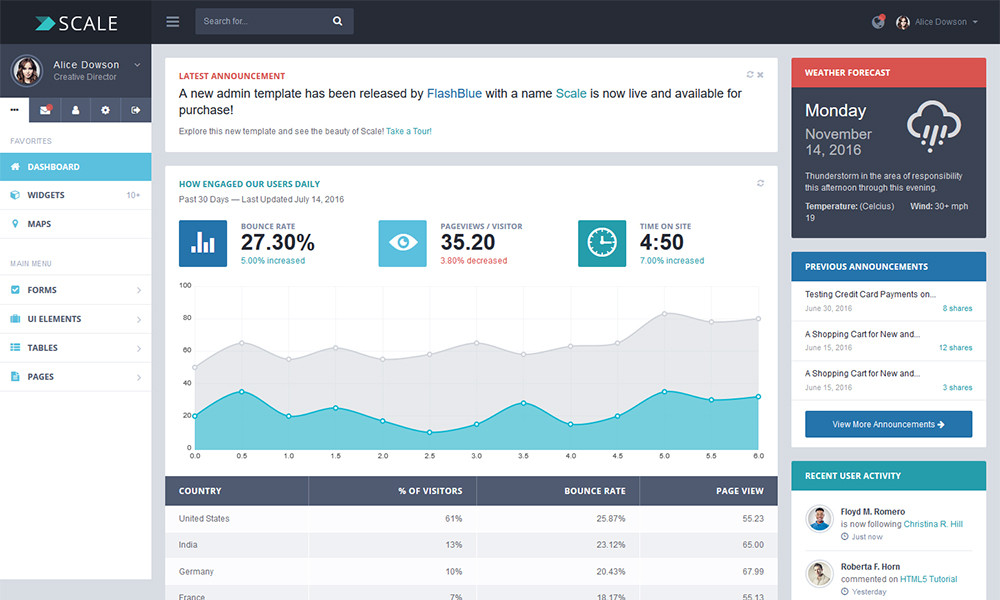Expand the sidebar profile chevron

pos(137,65)
